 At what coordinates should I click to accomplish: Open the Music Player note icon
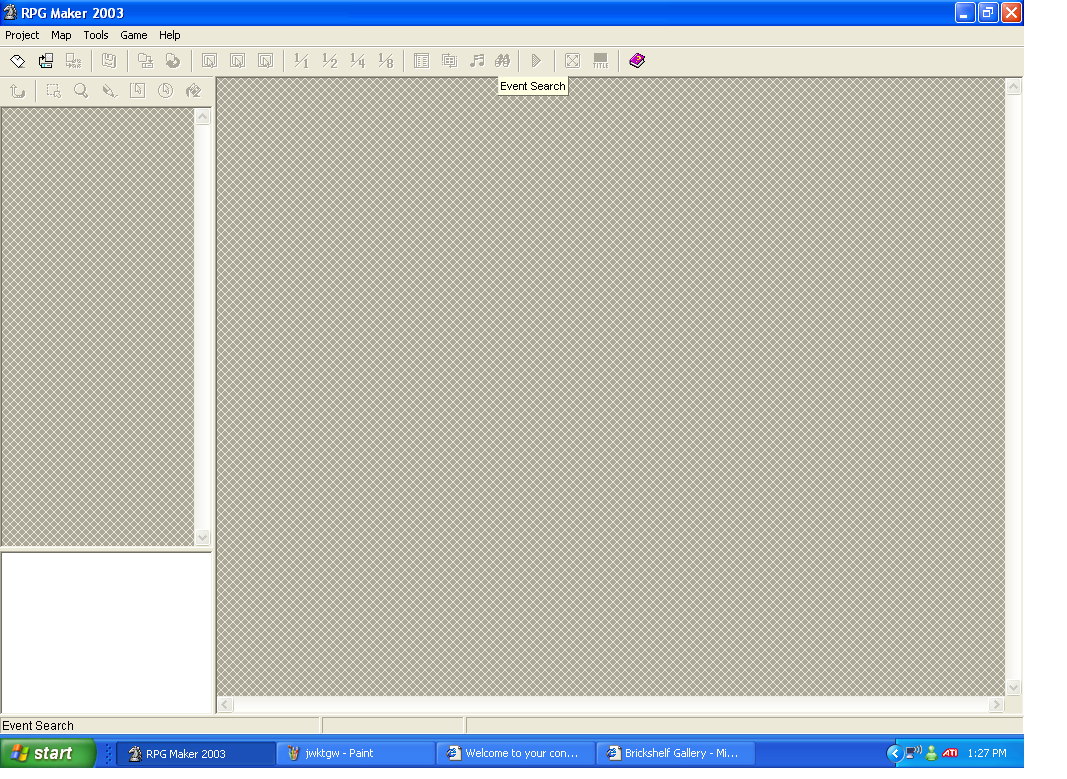[477, 61]
